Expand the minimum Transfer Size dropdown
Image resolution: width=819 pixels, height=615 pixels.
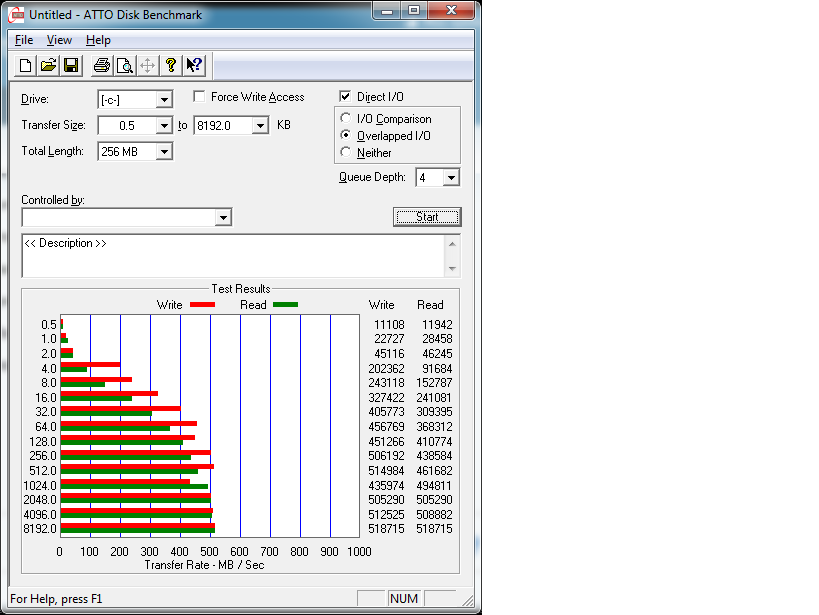164,125
